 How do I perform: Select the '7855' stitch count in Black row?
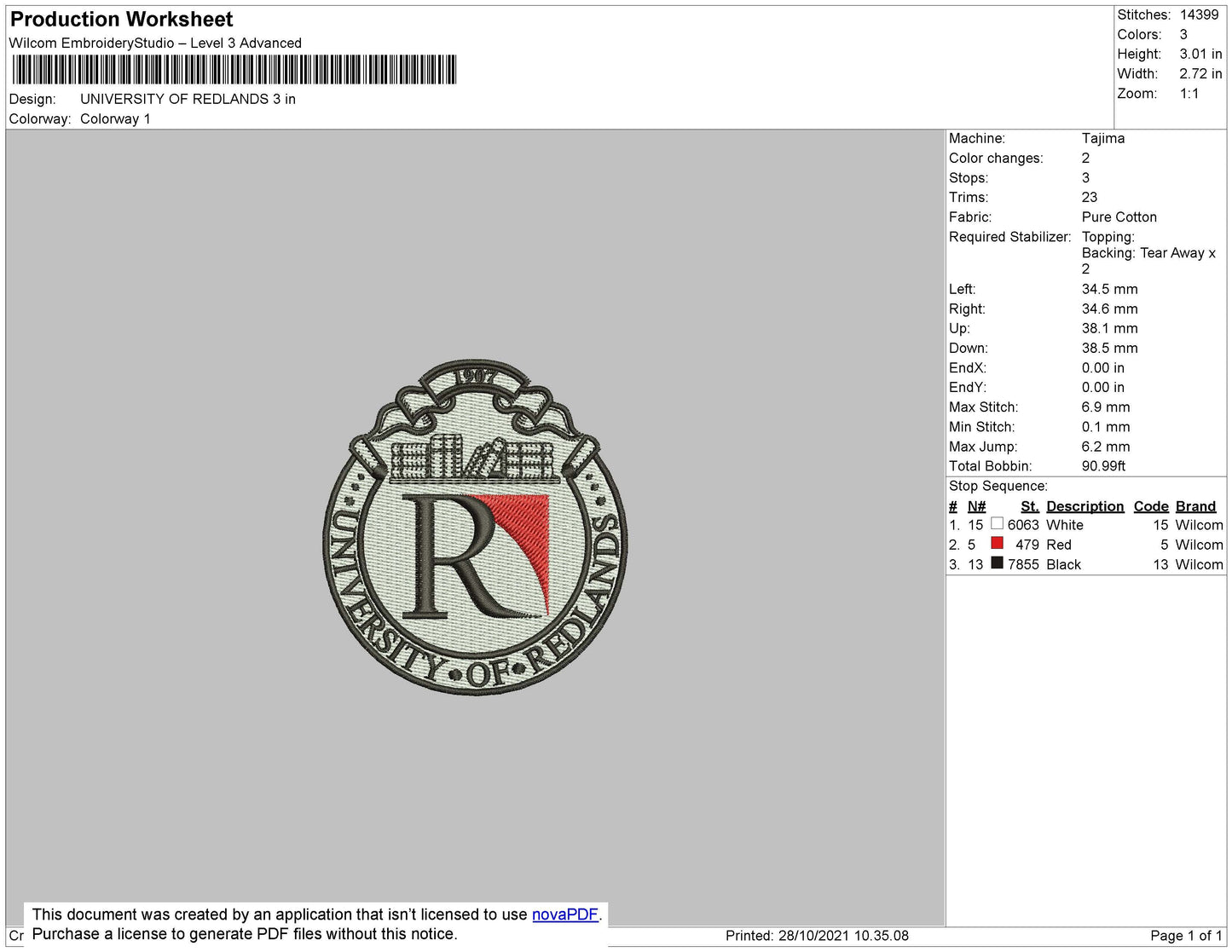pos(1023,564)
